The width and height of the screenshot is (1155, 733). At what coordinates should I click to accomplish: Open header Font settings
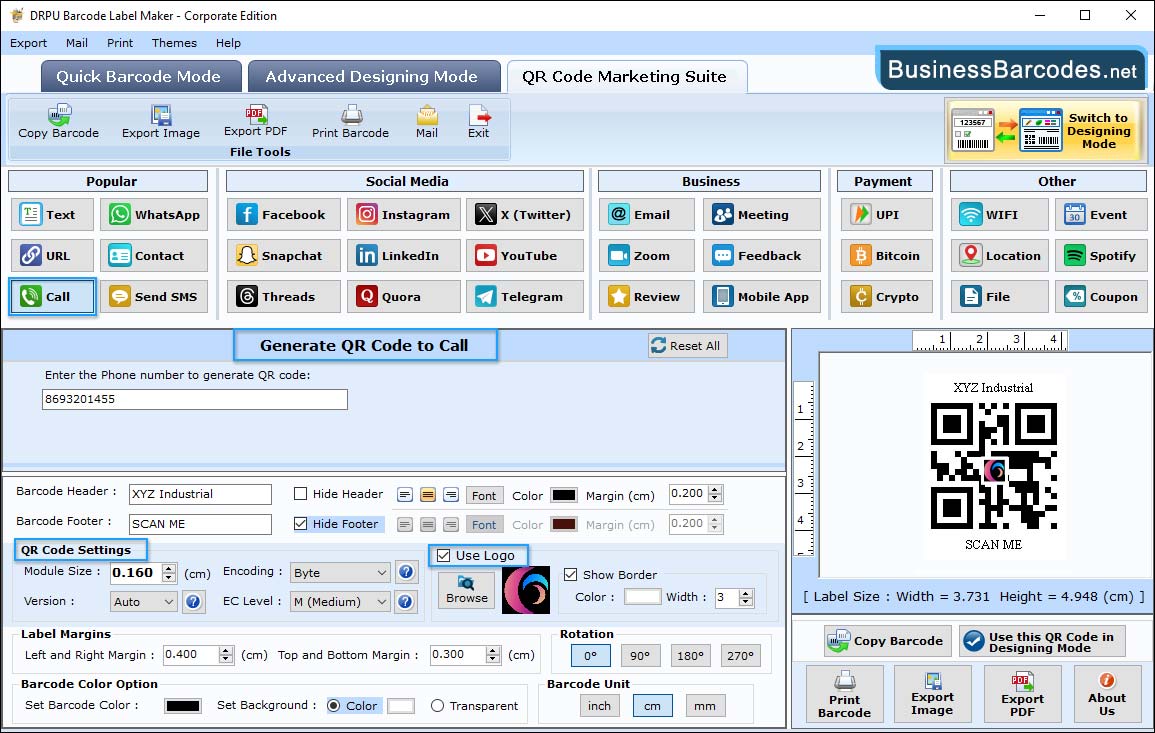coord(484,496)
